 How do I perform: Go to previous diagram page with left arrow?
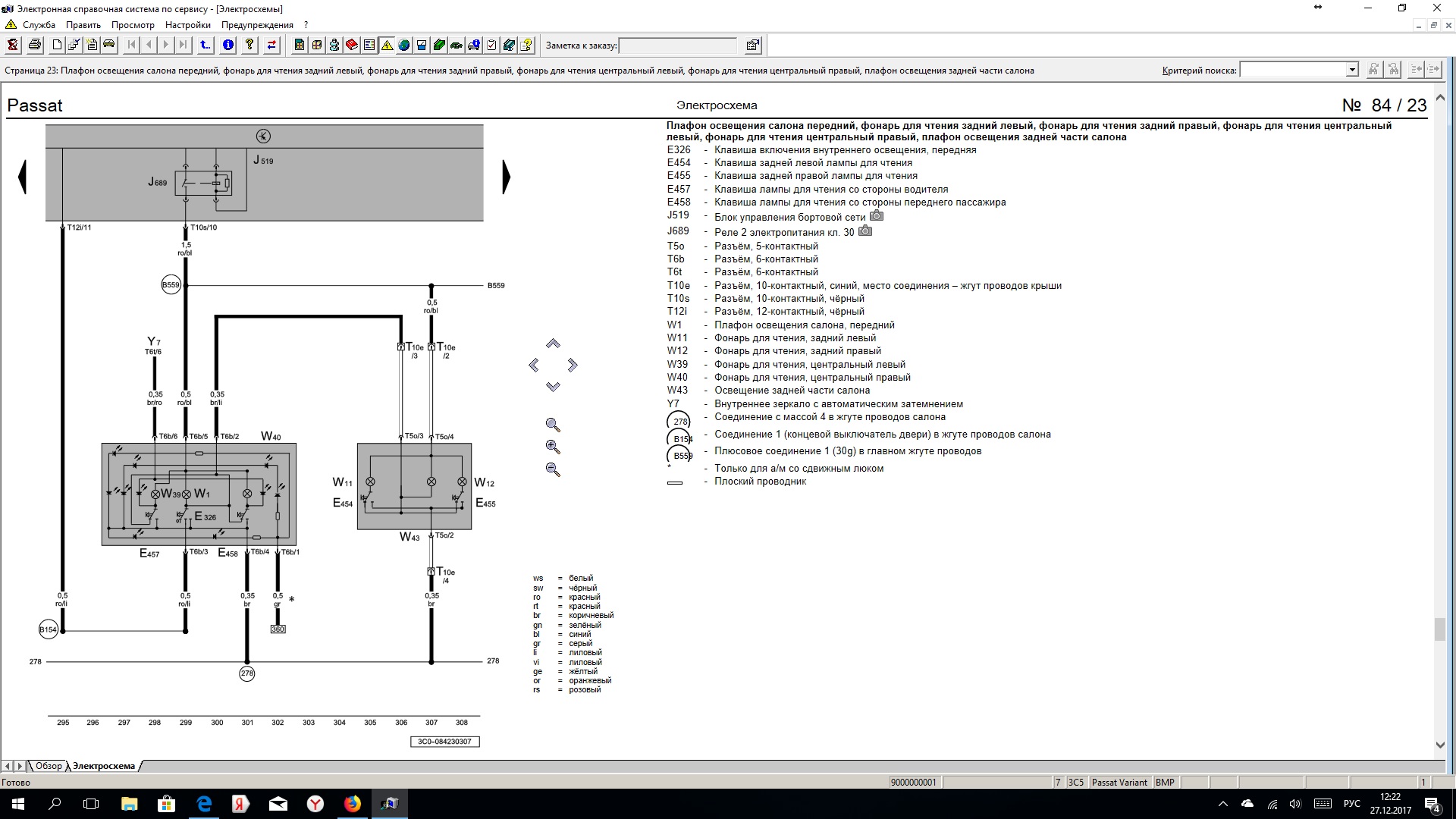pyautogui.click(x=23, y=177)
